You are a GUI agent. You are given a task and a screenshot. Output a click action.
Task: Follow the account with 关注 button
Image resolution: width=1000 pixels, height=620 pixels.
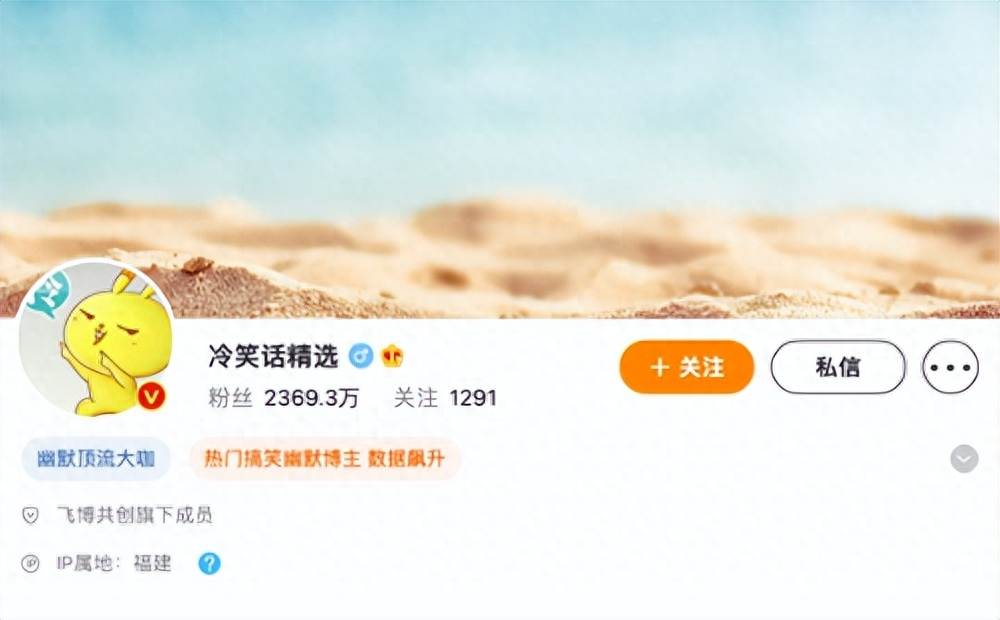point(687,367)
